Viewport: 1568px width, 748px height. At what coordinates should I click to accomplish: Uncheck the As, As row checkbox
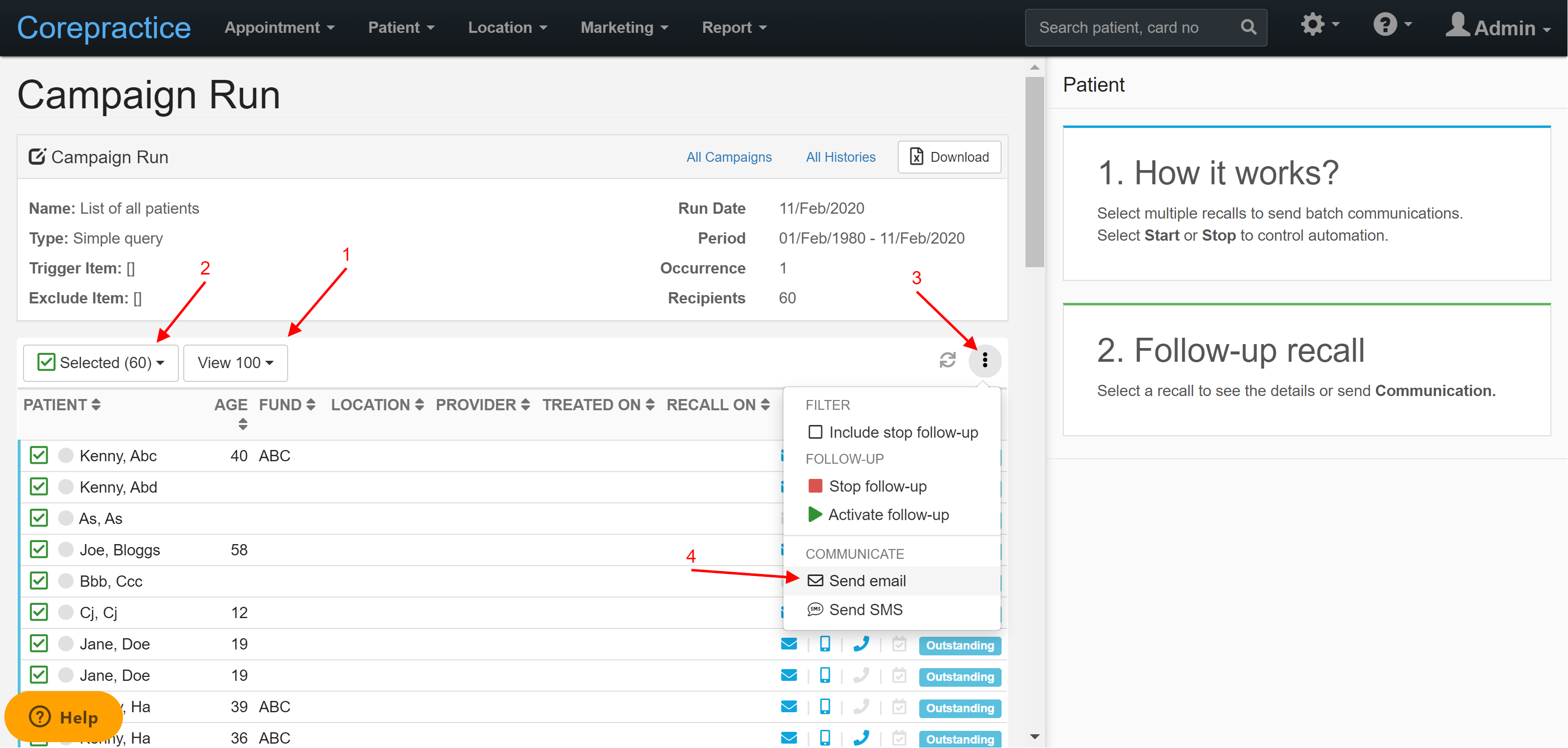(x=39, y=519)
